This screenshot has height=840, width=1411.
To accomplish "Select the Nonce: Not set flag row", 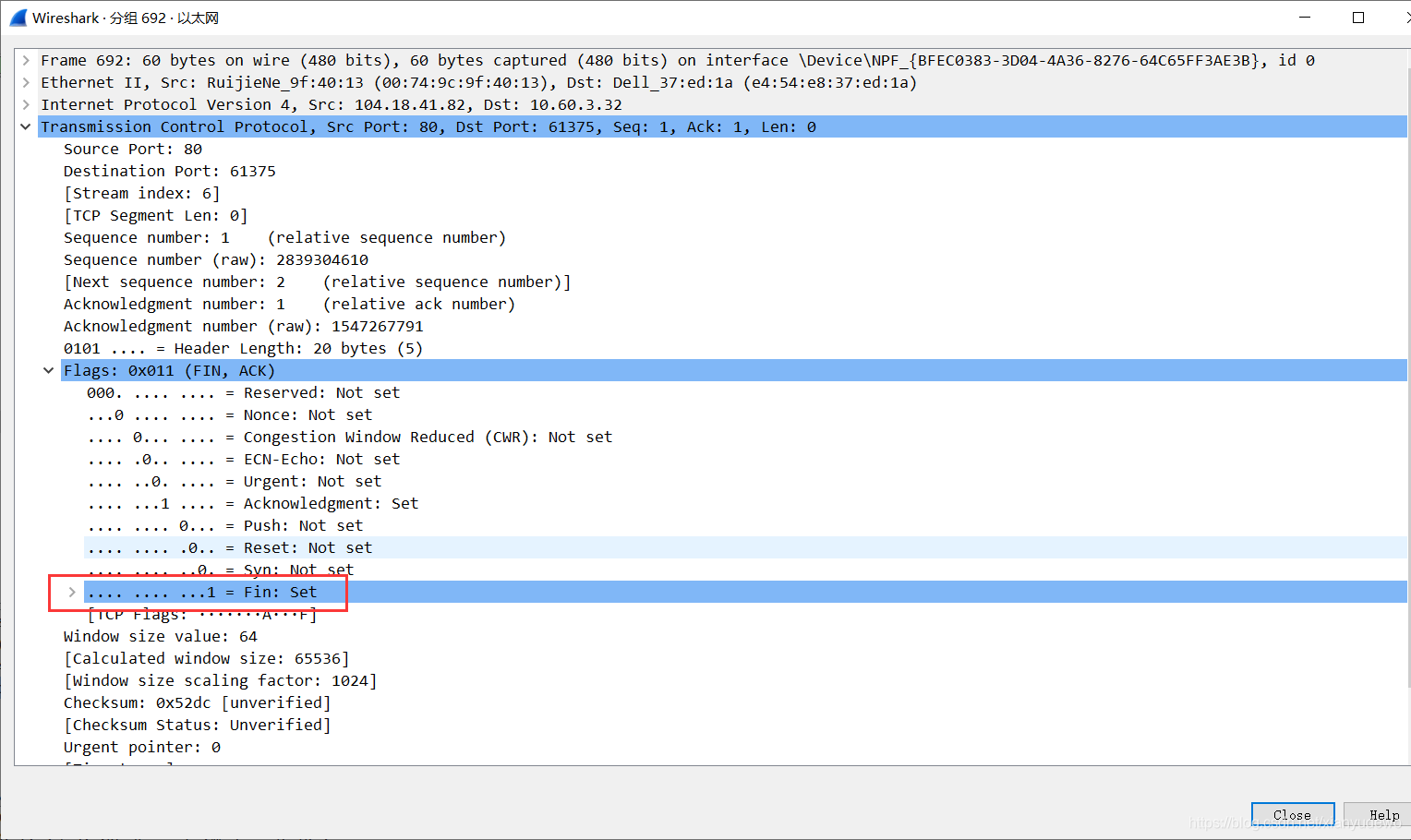I will coord(230,414).
